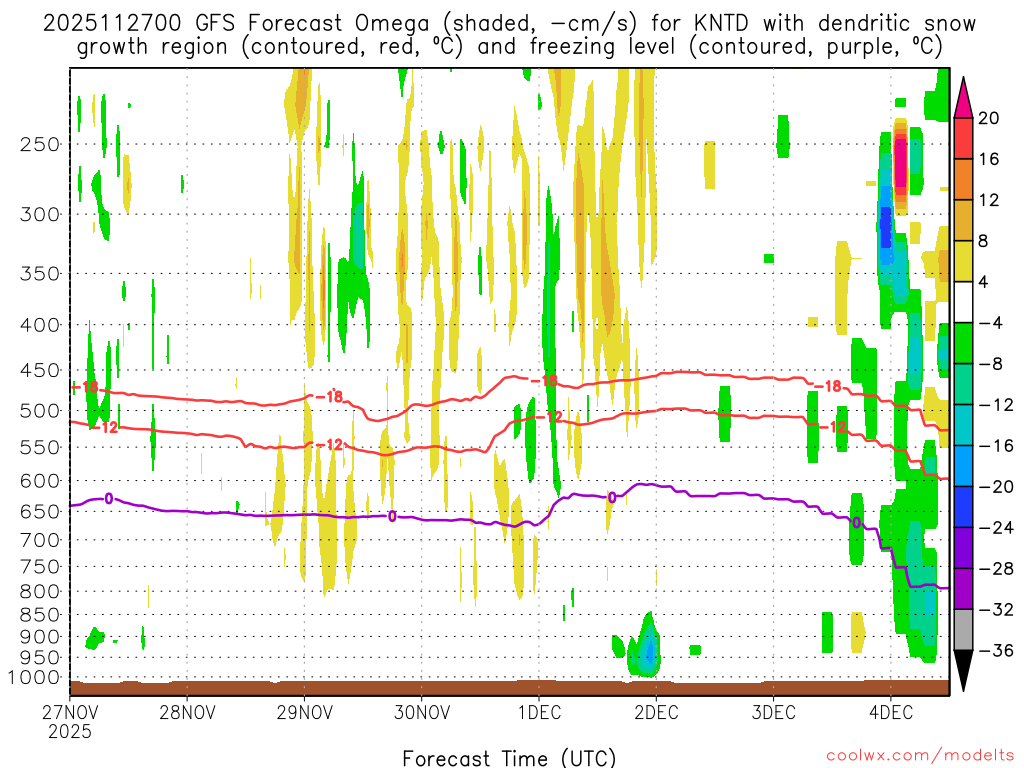
Task: Click the dark blue colorbar swatch between -20 and -24
Action: point(963,507)
